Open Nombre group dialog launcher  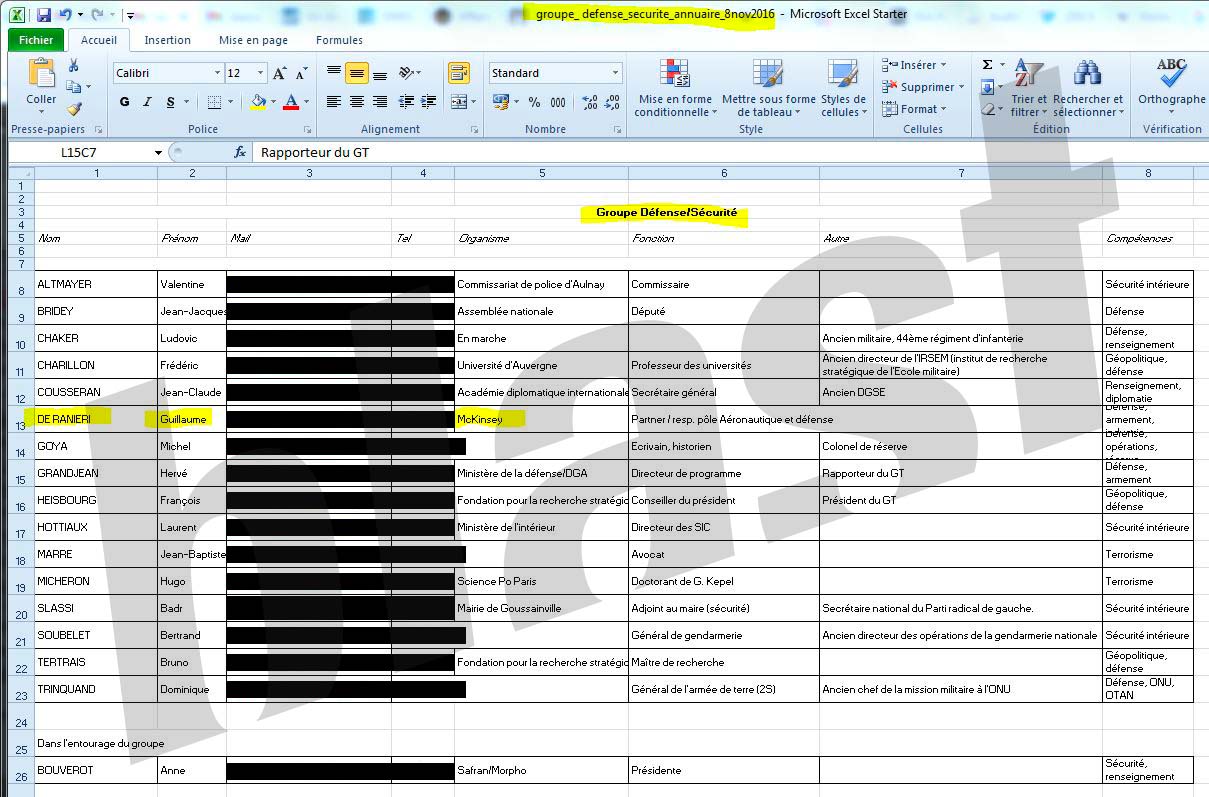click(620, 130)
